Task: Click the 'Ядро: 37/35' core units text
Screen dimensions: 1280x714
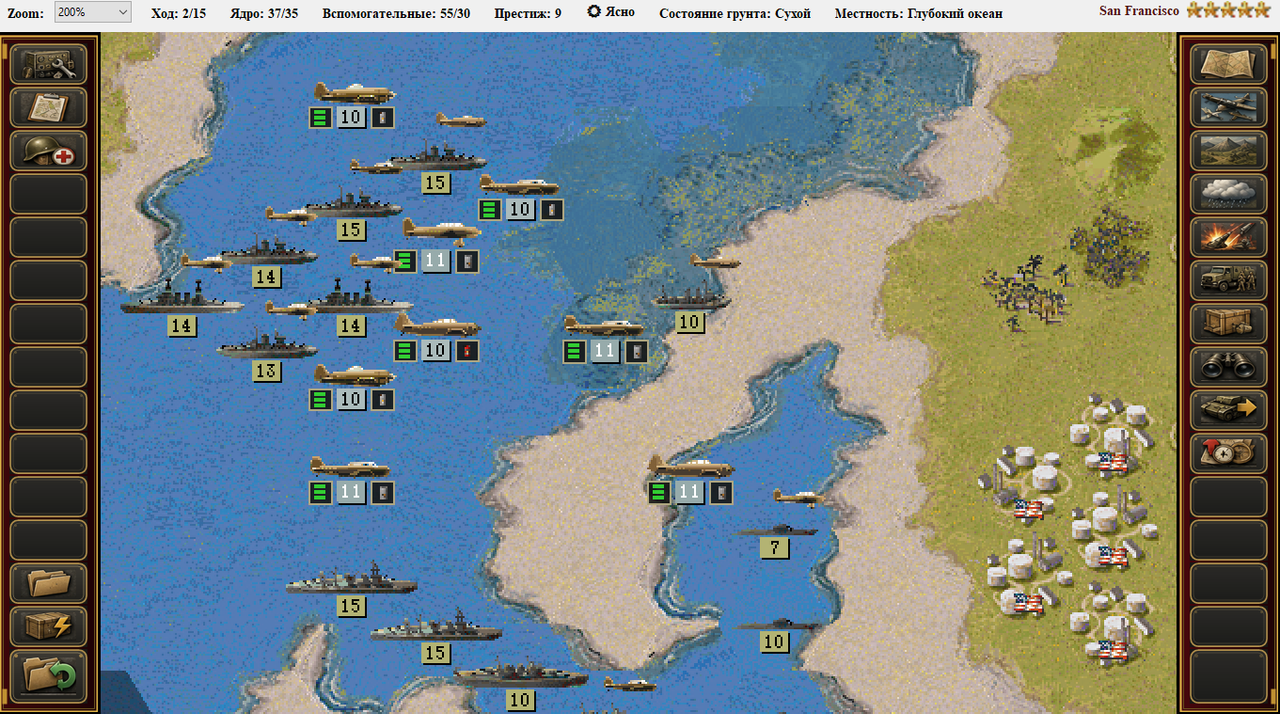Action: [264, 13]
